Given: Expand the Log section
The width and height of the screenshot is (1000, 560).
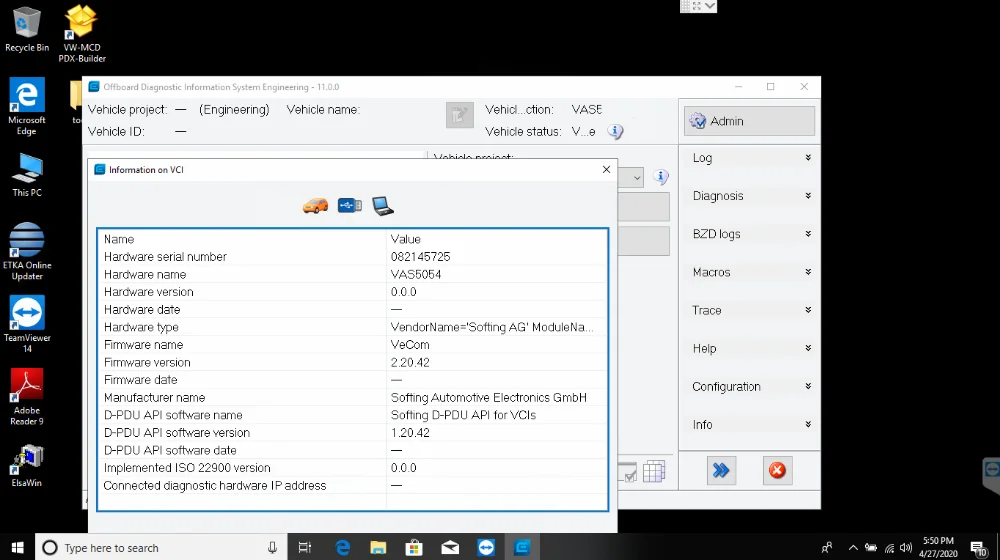Looking at the screenshot, I should coord(749,158).
